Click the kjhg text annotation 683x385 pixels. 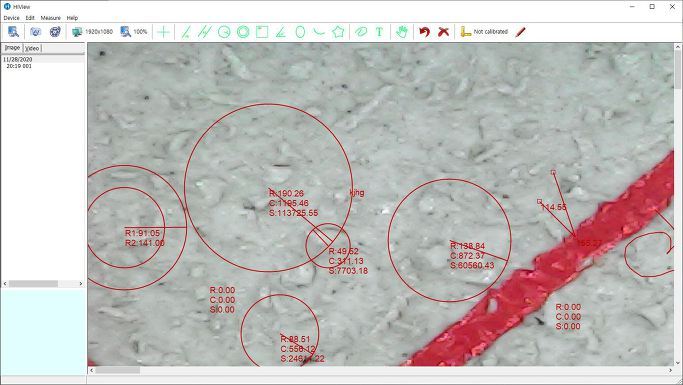point(357,192)
